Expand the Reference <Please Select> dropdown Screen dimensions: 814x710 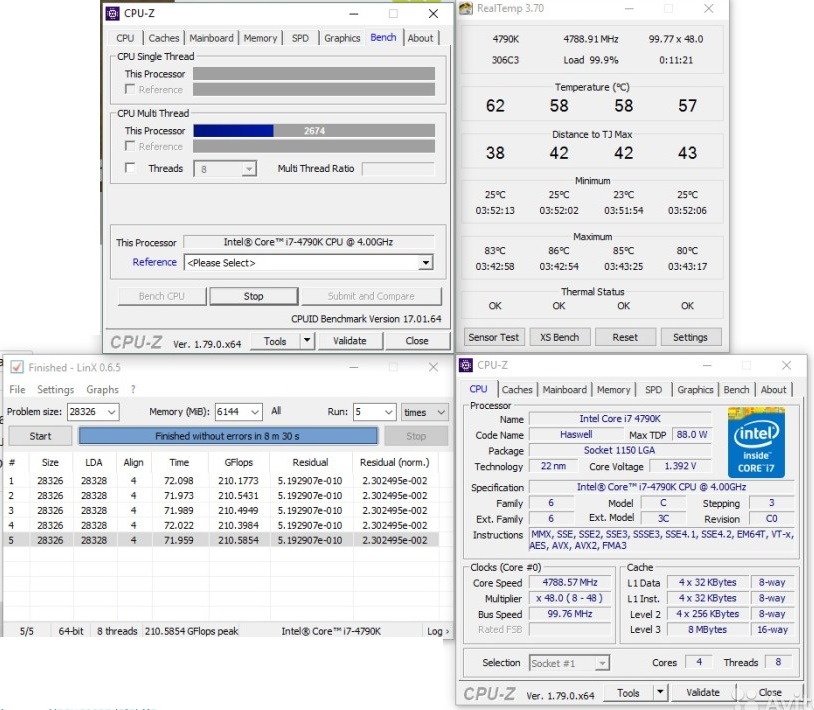pos(426,263)
